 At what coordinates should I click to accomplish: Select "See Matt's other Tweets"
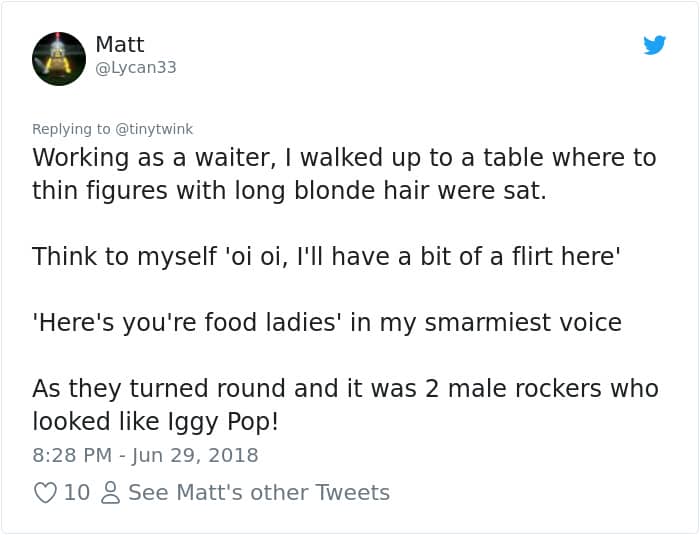point(259,492)
